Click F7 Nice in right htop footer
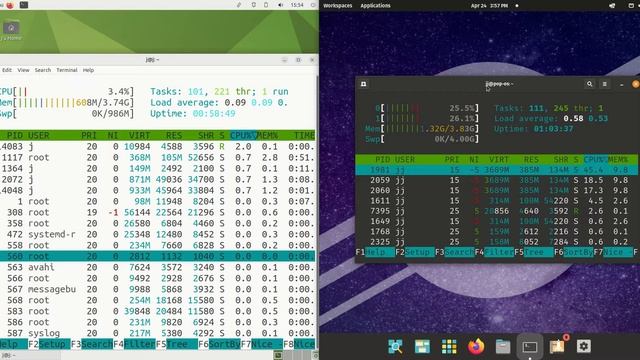640x360 pixels. (x=613, y=252)
